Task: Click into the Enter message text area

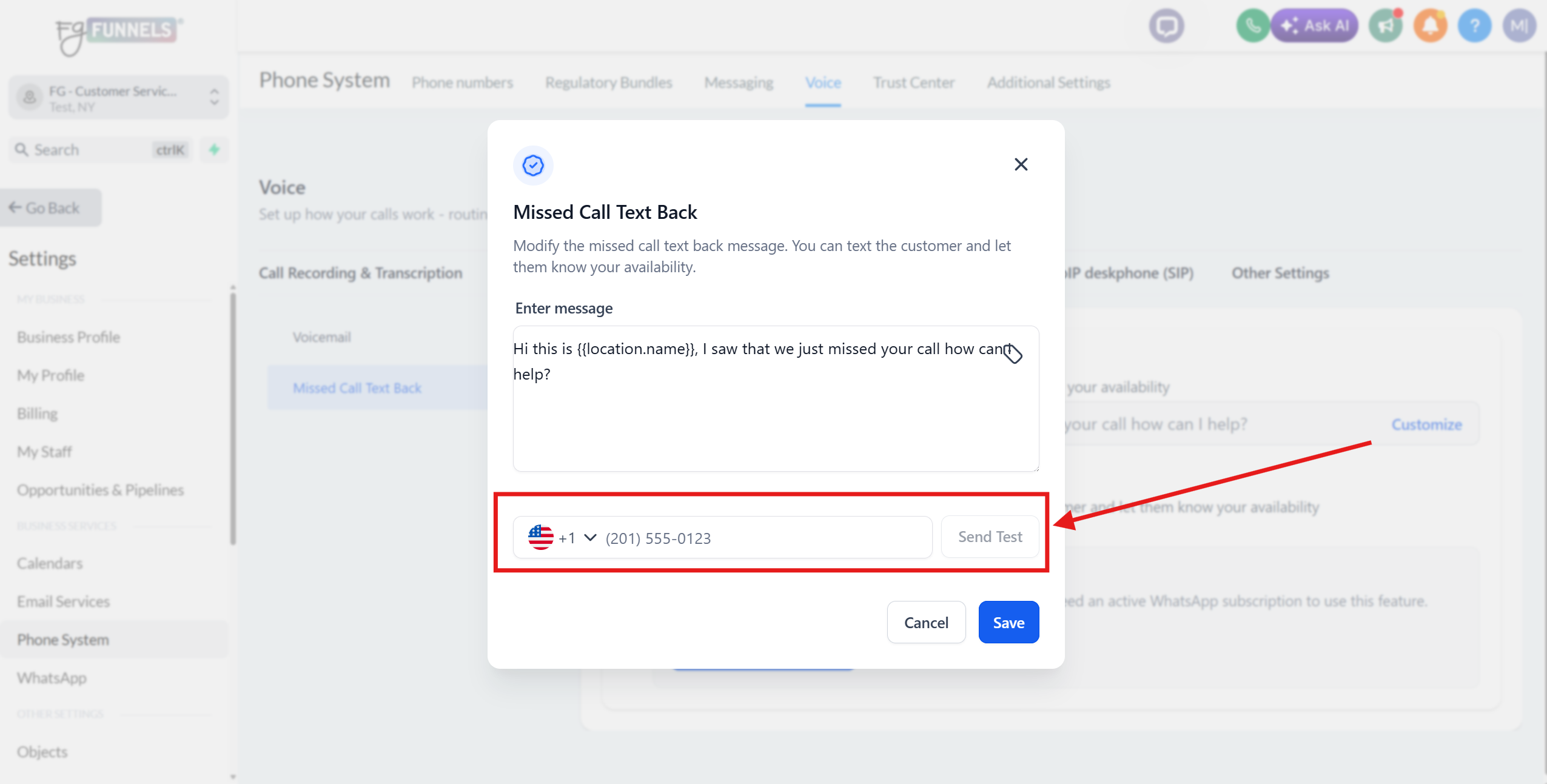Action: (x=776, y=398)
